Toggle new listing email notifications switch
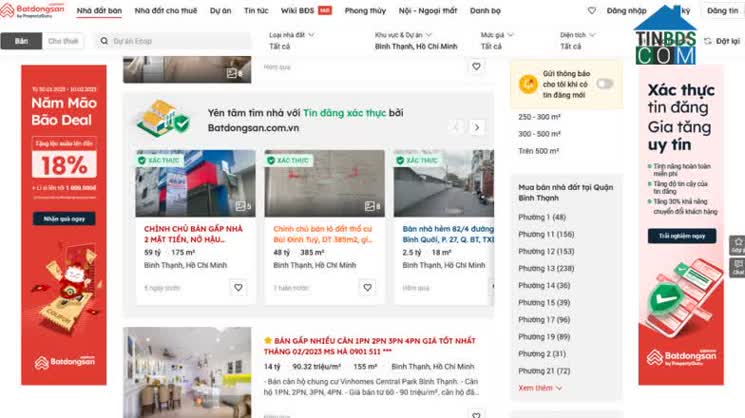 coord(604,84)
